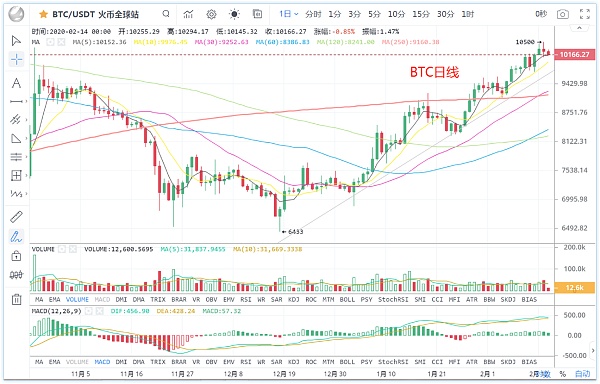The width and height of the screenshot is (600, 384).
Task: Open chart settings gear icon
Action: pos(211,15)
